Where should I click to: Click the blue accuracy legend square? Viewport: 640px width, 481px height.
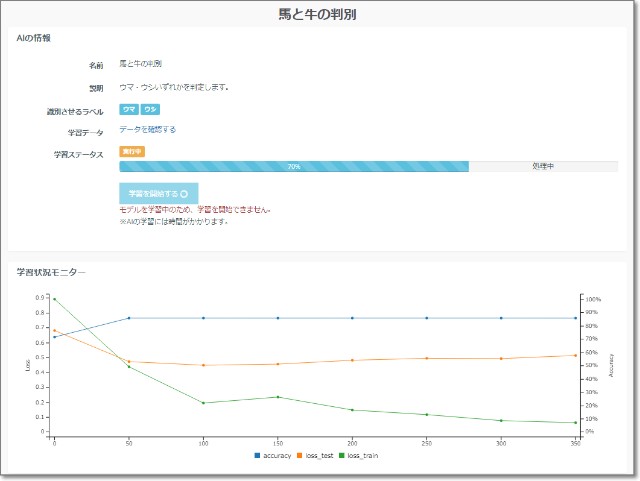[x=257, y=455]
